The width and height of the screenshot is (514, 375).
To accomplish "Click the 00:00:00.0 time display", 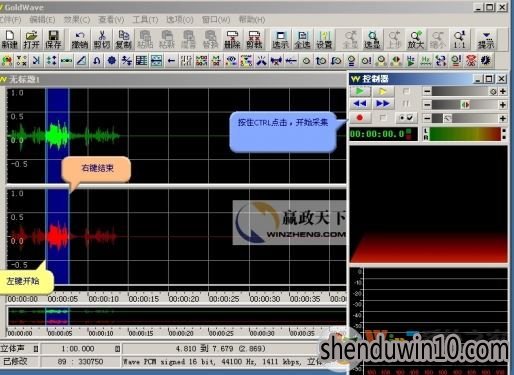I will pos(383,134).
